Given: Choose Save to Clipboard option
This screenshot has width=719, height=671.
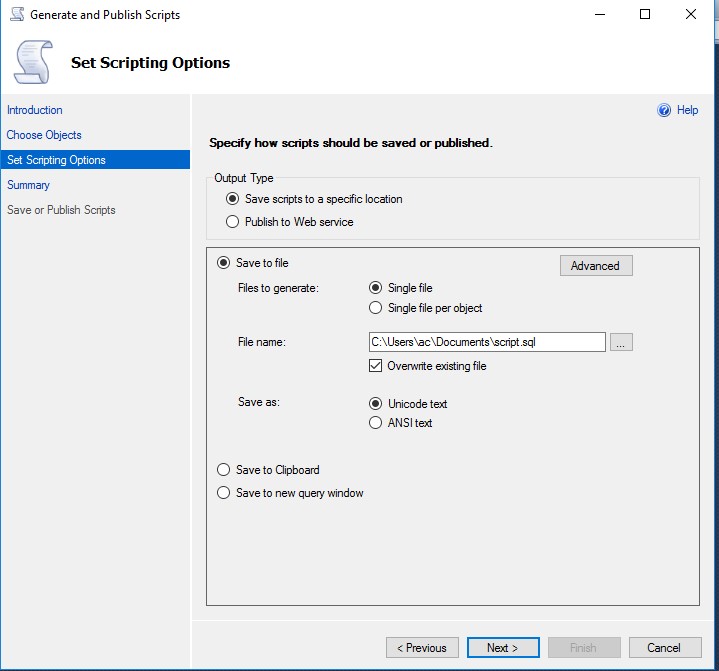Looking at the screenshot, I should 224,470.
